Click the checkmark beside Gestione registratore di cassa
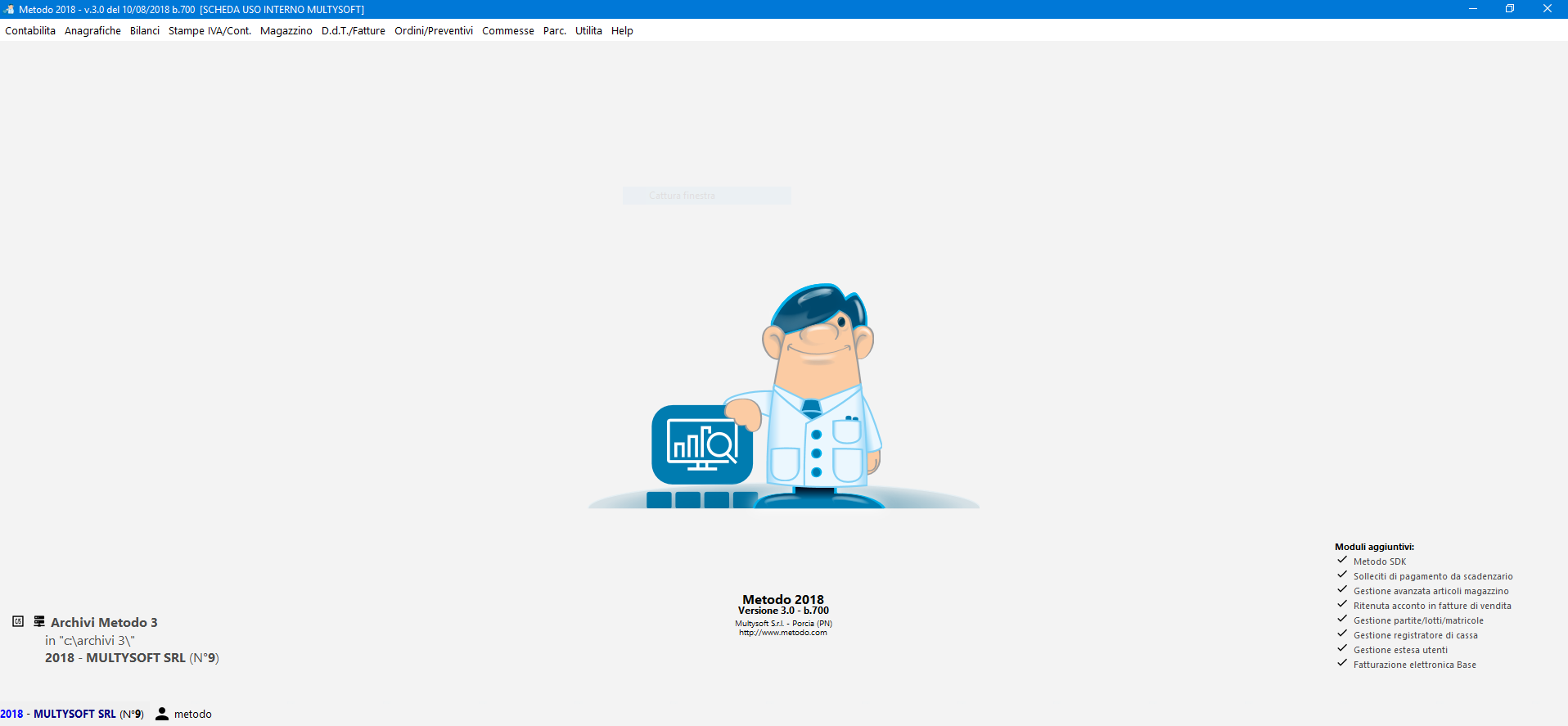The image size is (1568, 726). click(x=1342, y=634)
